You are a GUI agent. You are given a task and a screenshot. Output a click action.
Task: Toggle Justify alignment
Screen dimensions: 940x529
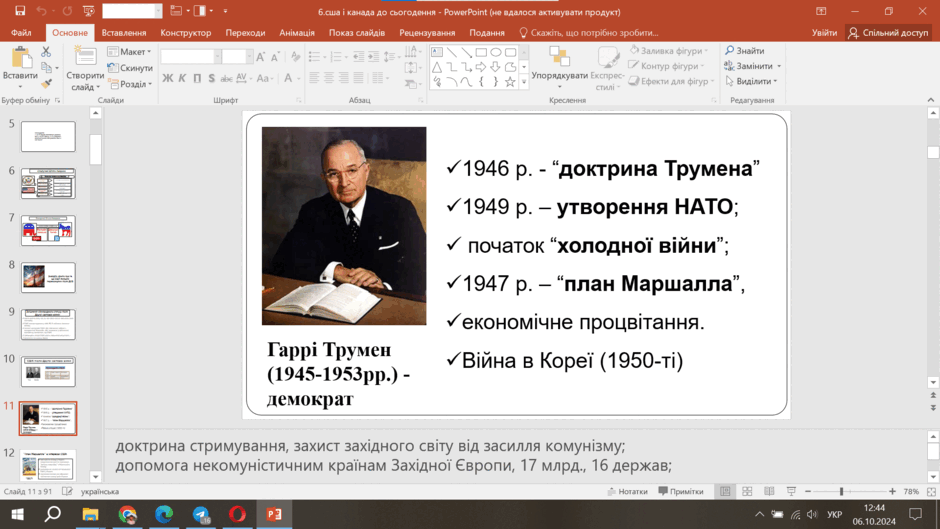coord(358,77)
